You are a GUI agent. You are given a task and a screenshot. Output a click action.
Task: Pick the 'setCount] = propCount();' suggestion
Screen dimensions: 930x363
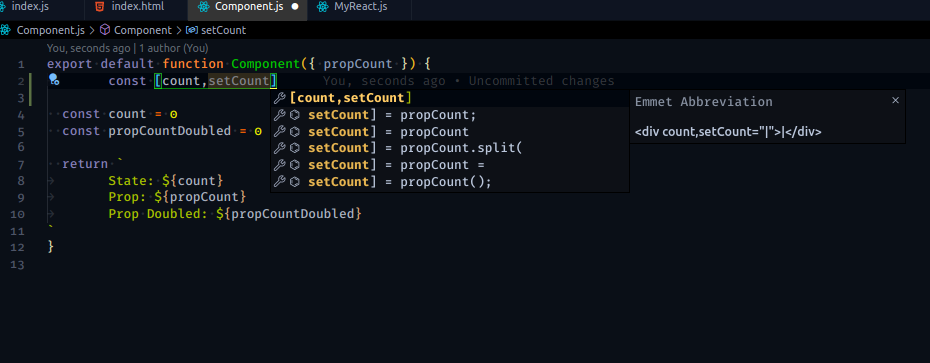[x=450, y=181]
